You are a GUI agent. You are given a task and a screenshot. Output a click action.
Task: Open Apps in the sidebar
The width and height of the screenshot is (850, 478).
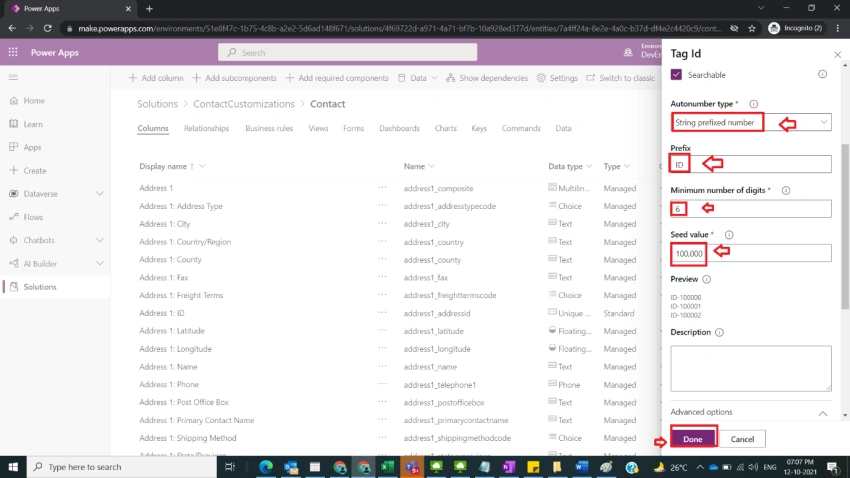pos(32,147)
